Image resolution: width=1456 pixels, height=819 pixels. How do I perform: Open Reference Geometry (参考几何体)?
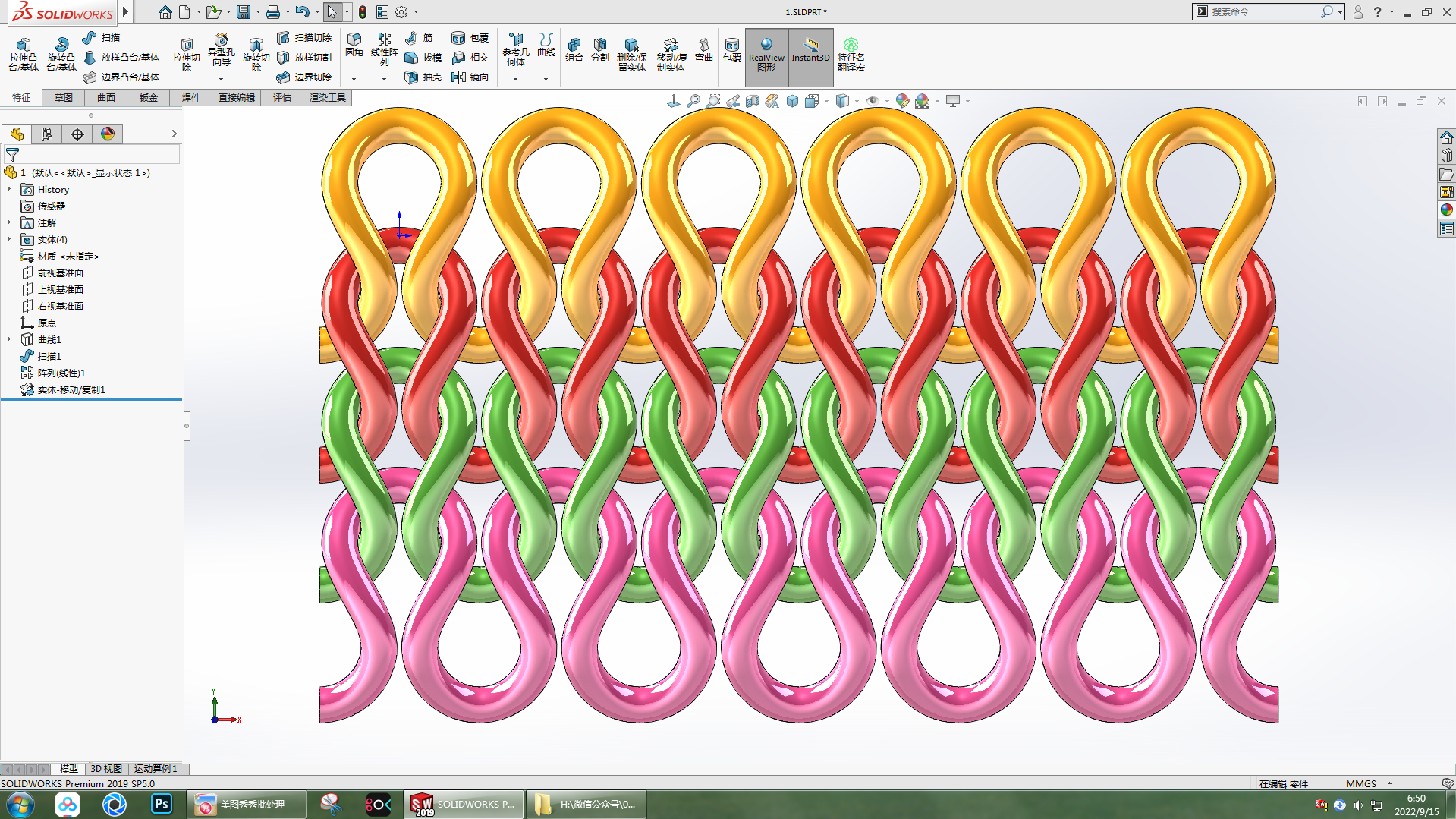(x=516, y=49)
